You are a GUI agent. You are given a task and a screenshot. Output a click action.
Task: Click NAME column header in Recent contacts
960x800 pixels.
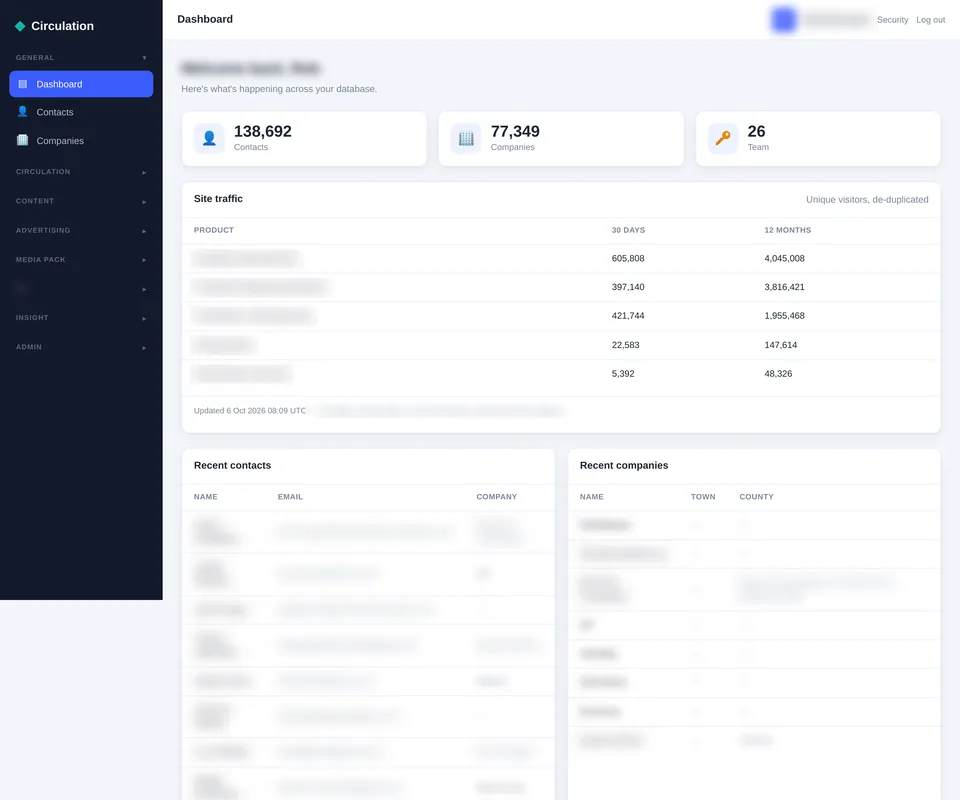point(206,497)
